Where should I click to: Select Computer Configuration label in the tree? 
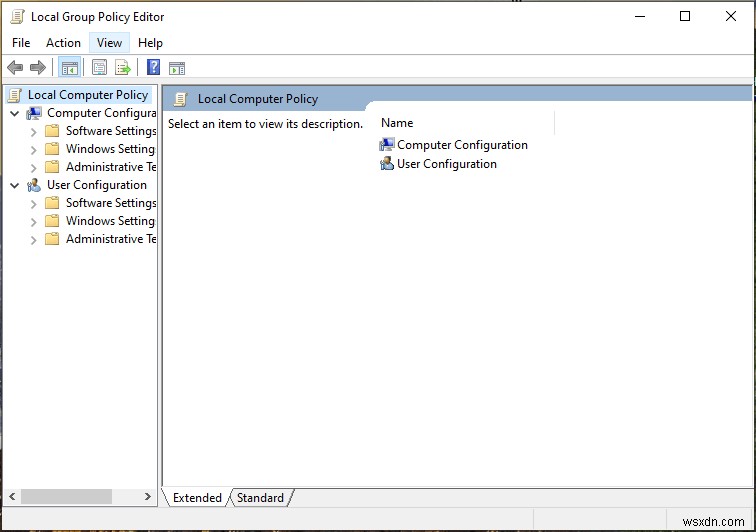tap(102, 113)
